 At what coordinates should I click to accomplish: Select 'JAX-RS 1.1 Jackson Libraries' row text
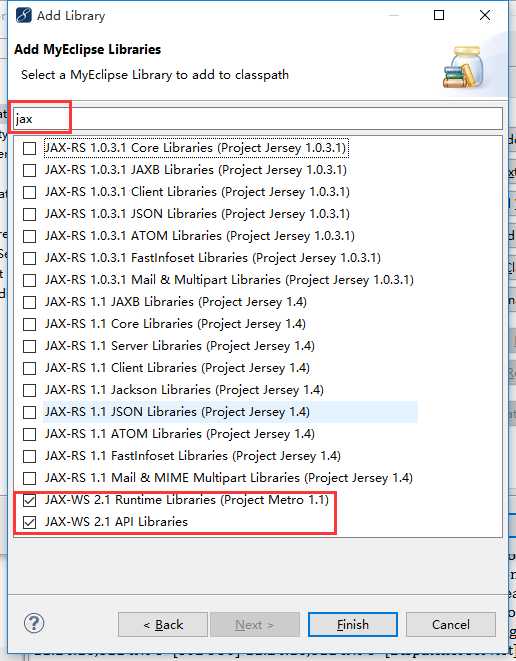click(x=184, y=390)
